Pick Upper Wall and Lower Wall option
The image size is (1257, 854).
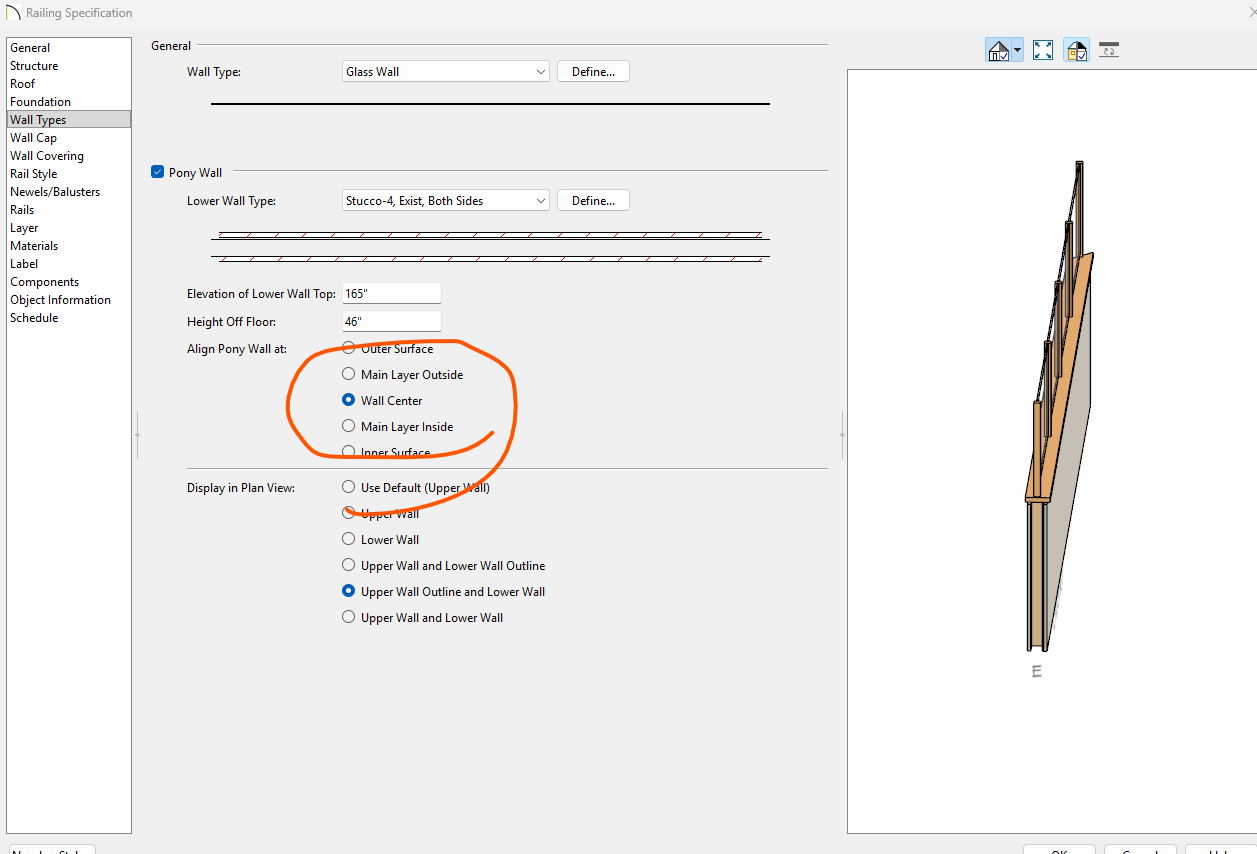point(349,617)
